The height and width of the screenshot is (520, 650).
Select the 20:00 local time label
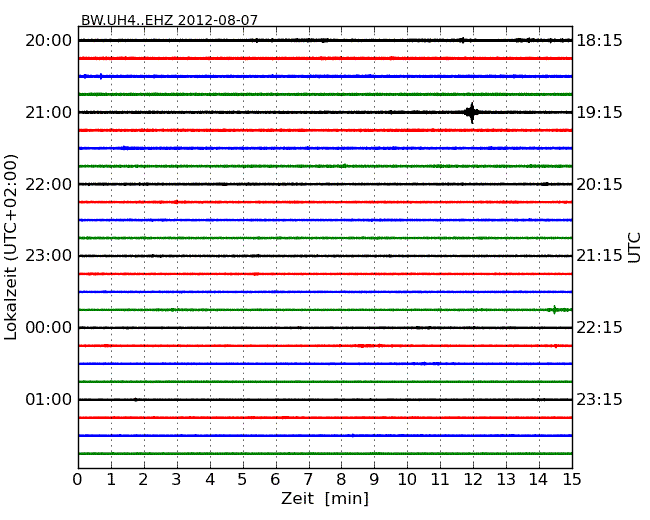click(x=48, y=41)
